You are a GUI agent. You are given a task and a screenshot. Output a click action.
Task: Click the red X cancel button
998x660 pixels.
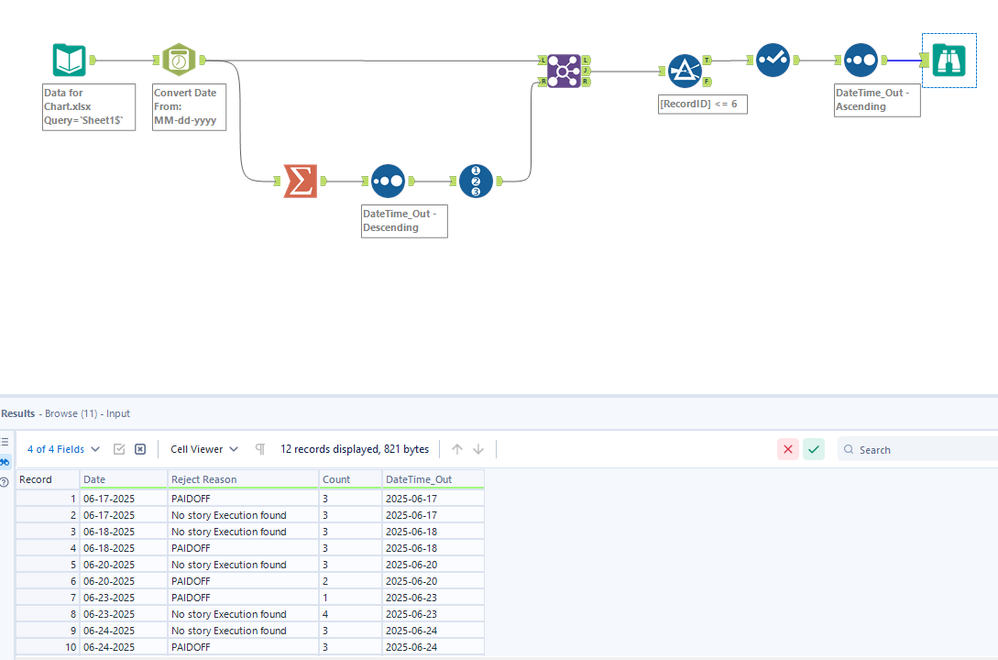(787, 449)
